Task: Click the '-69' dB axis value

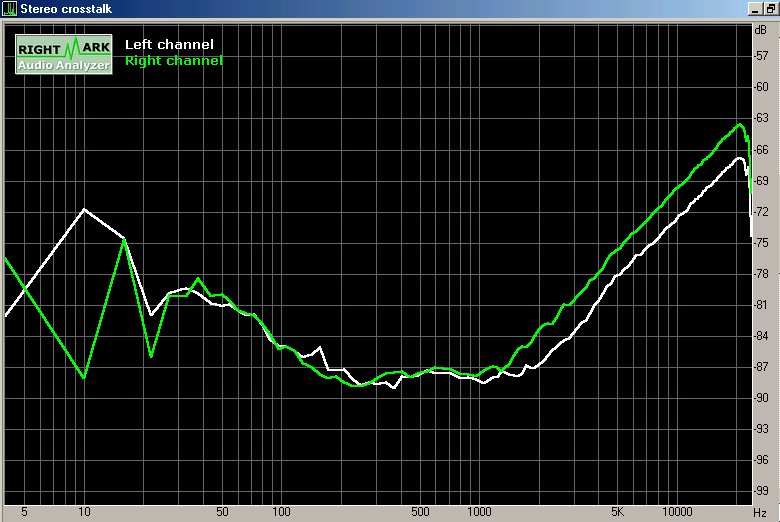Action: pyautogui.click(x=761, y=181)
